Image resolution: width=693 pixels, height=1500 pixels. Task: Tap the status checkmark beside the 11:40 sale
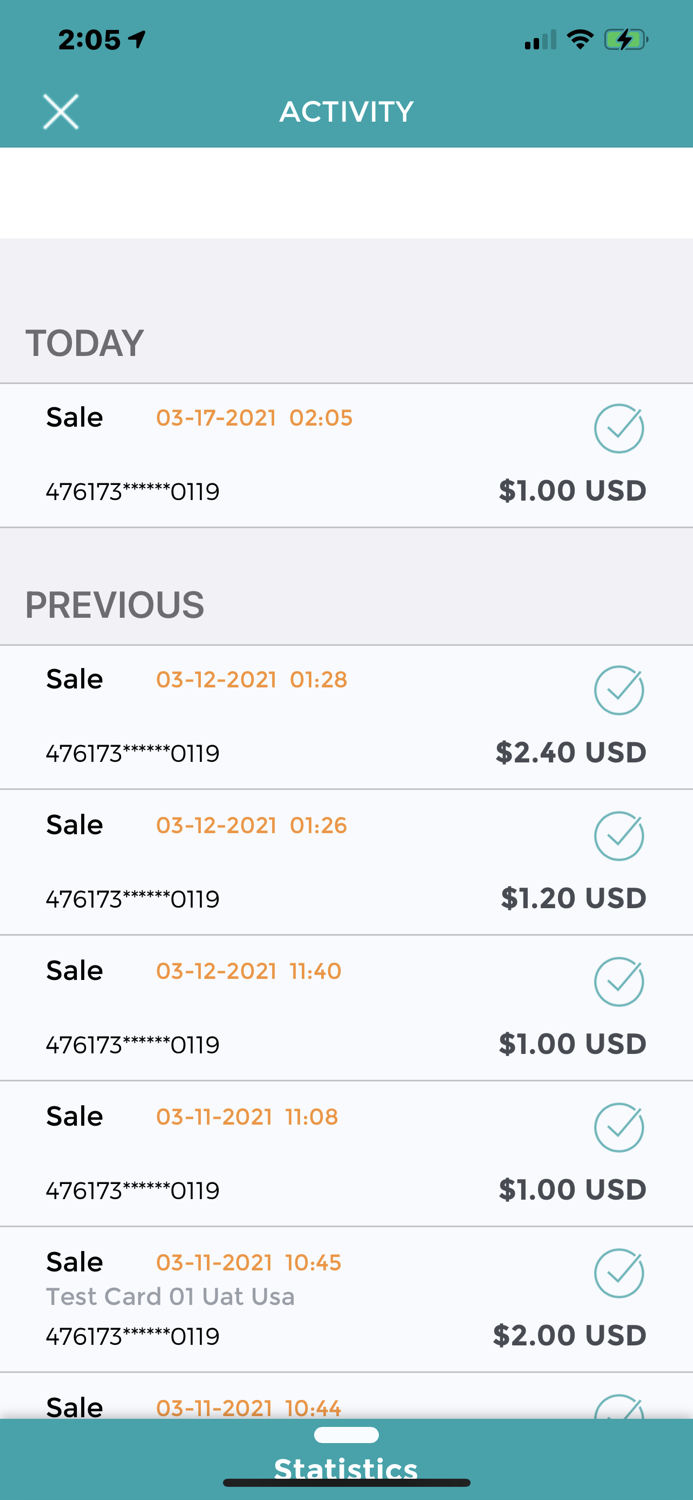pos(618,981)
